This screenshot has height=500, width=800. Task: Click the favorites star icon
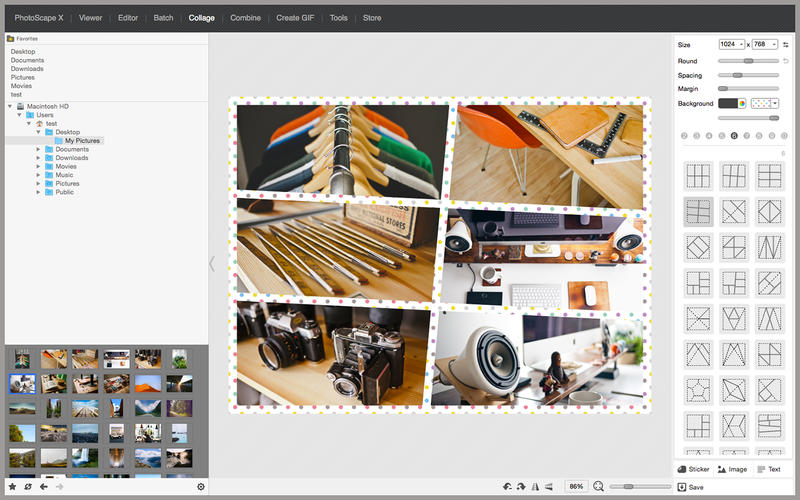(x=12, y=487)
